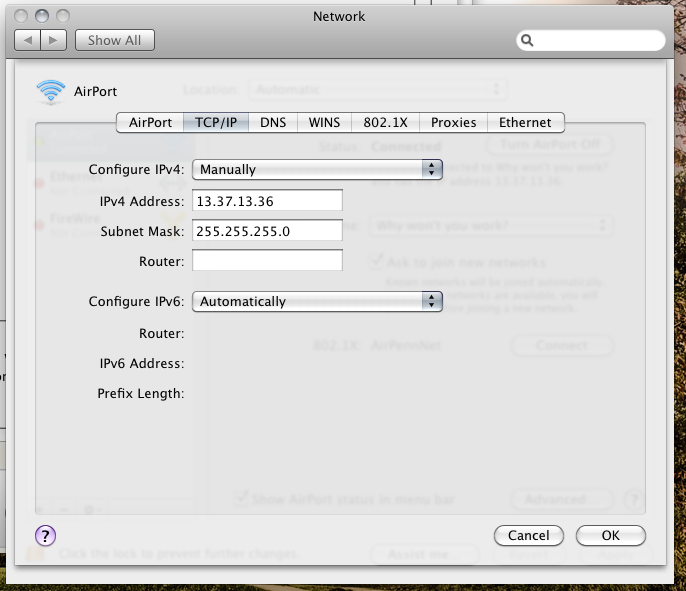This screenshot has width=686, height=591.
Task: Click the AirPort Wi-Fi icon
Action: tap(51, 91)
